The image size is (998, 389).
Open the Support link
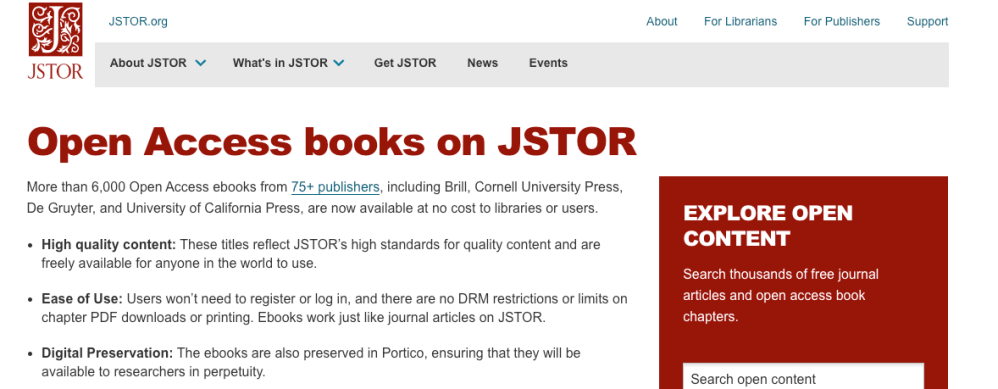tap(927, 22)
